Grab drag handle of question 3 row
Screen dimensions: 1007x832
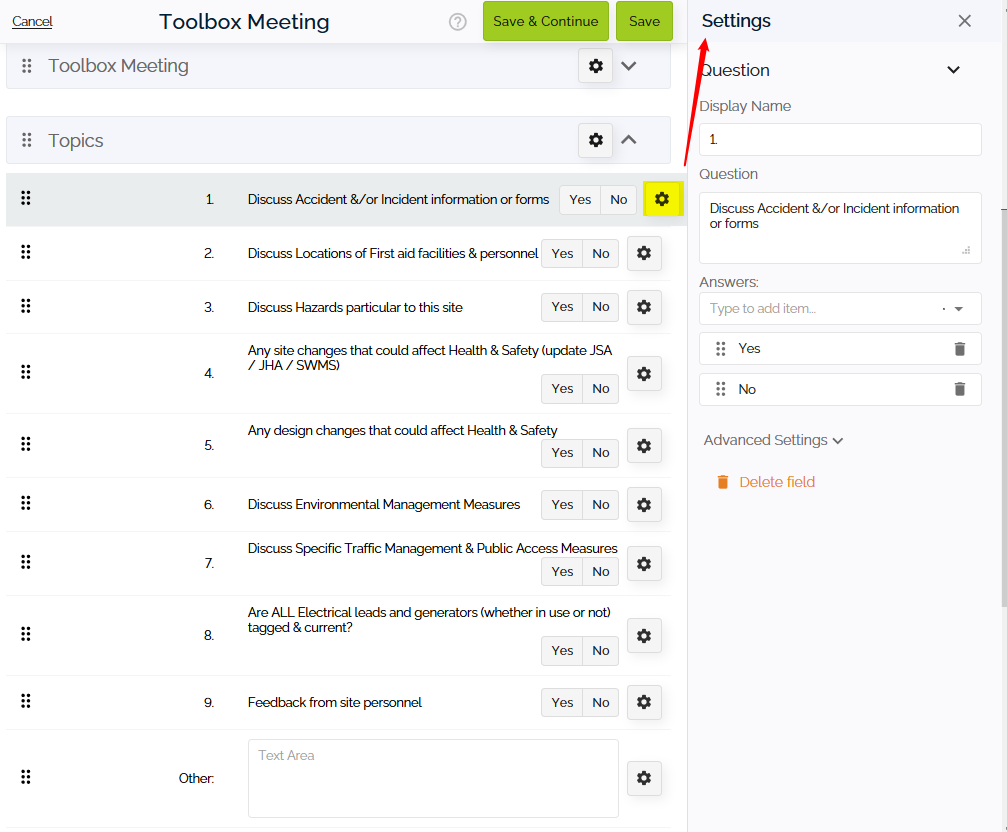point(26,306)
